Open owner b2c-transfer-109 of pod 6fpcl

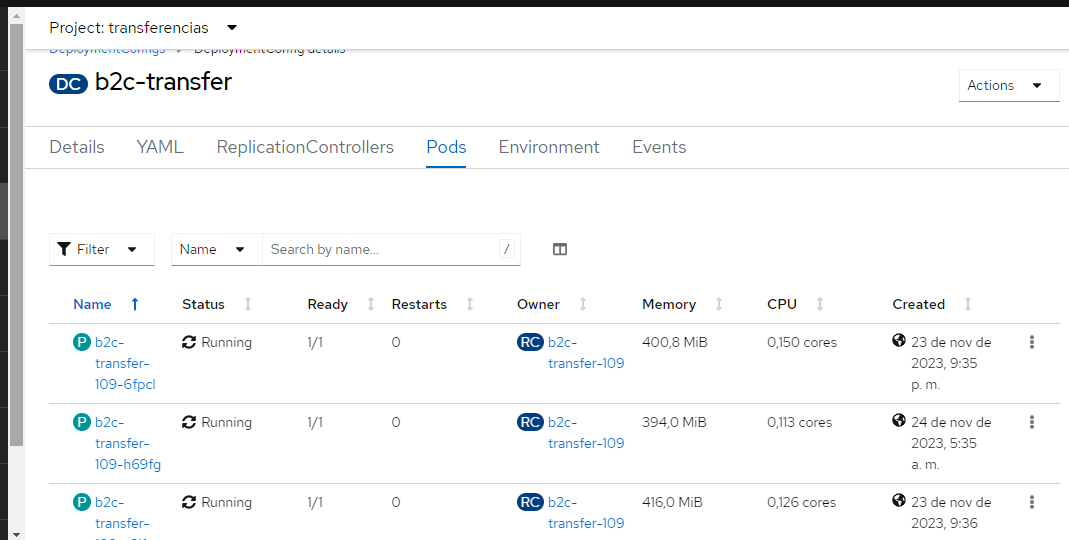coord(586,353)
